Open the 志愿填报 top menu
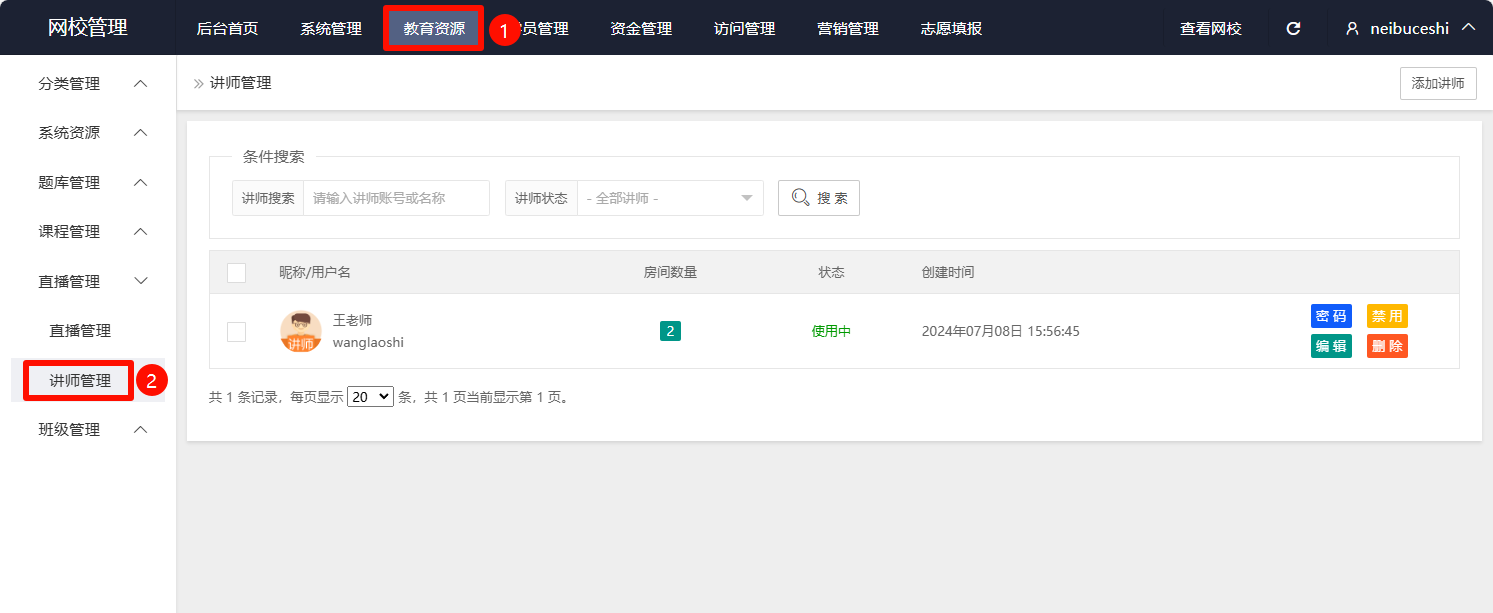 (x=951, y=29)
